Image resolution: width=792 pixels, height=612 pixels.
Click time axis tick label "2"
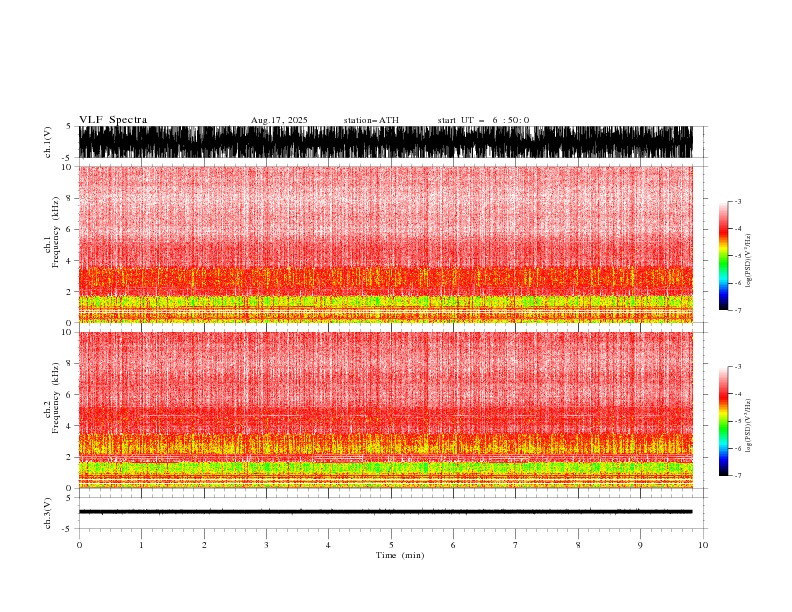tap(204, 545)
